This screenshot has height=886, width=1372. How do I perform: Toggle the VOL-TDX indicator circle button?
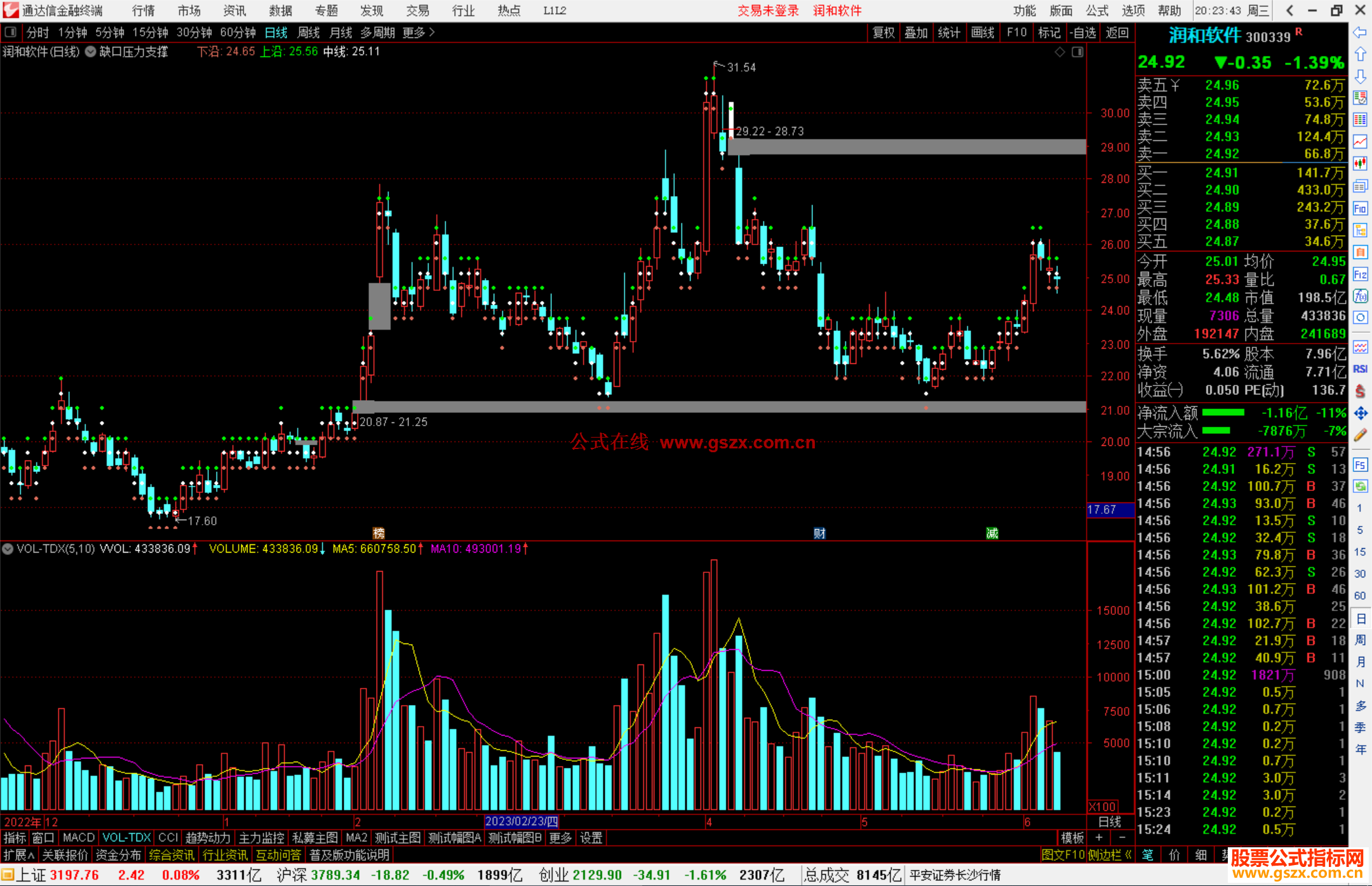[8, 549]
